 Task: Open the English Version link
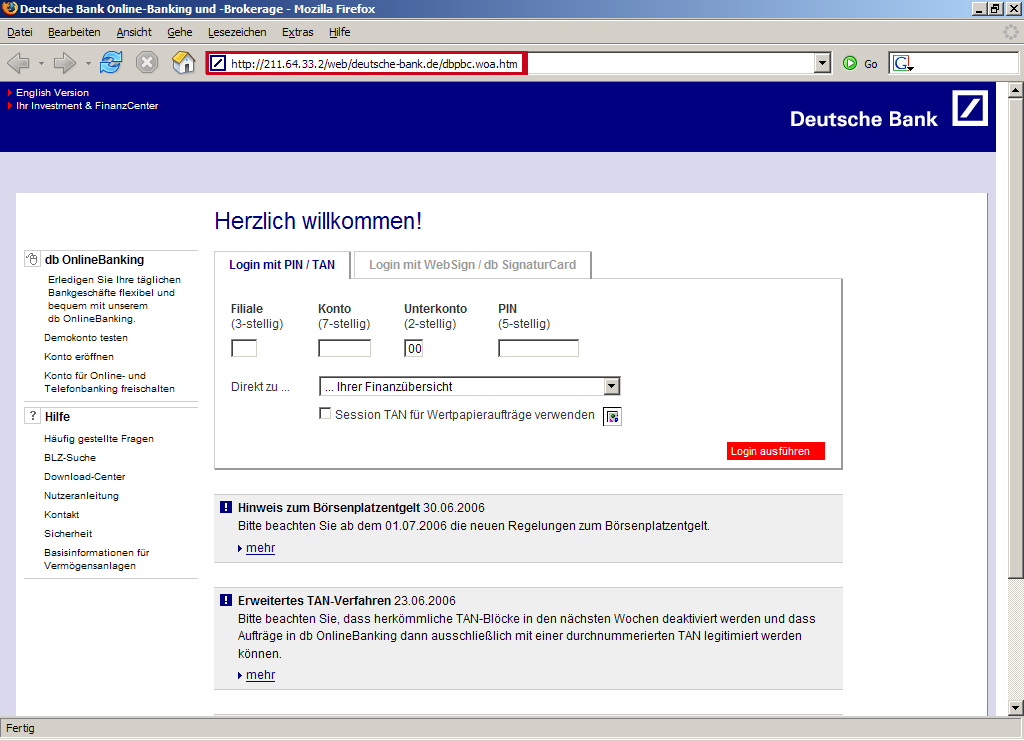[x=52, y=93]
